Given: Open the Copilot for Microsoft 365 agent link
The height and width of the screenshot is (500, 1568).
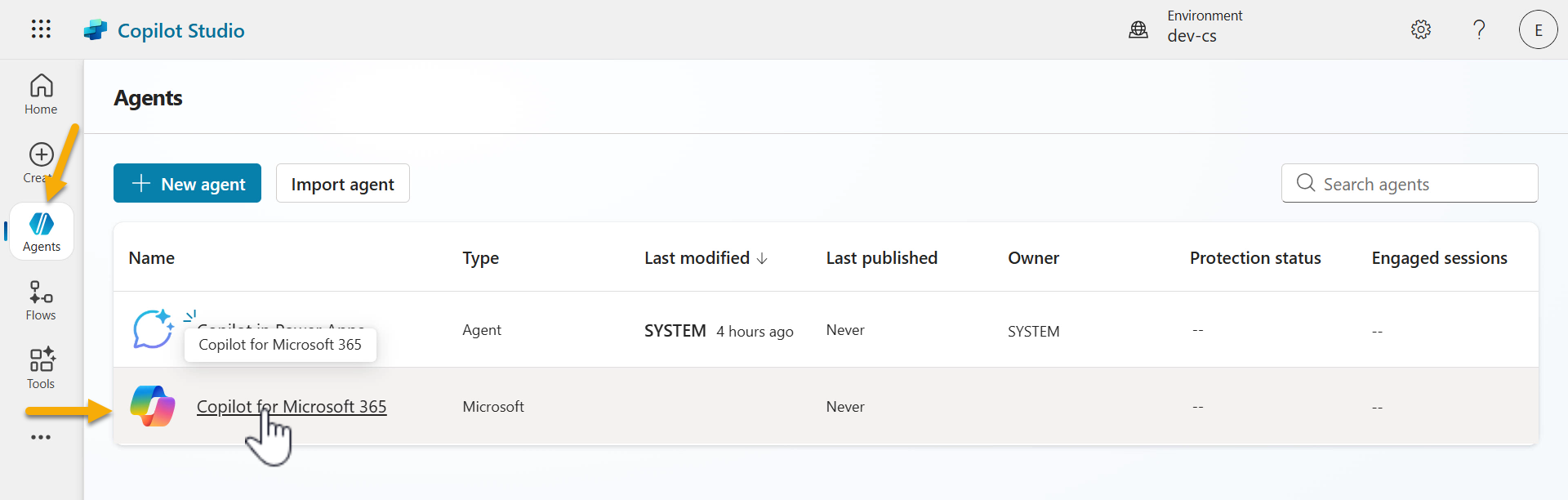Looking at the screenshot, I should [292, 406].
